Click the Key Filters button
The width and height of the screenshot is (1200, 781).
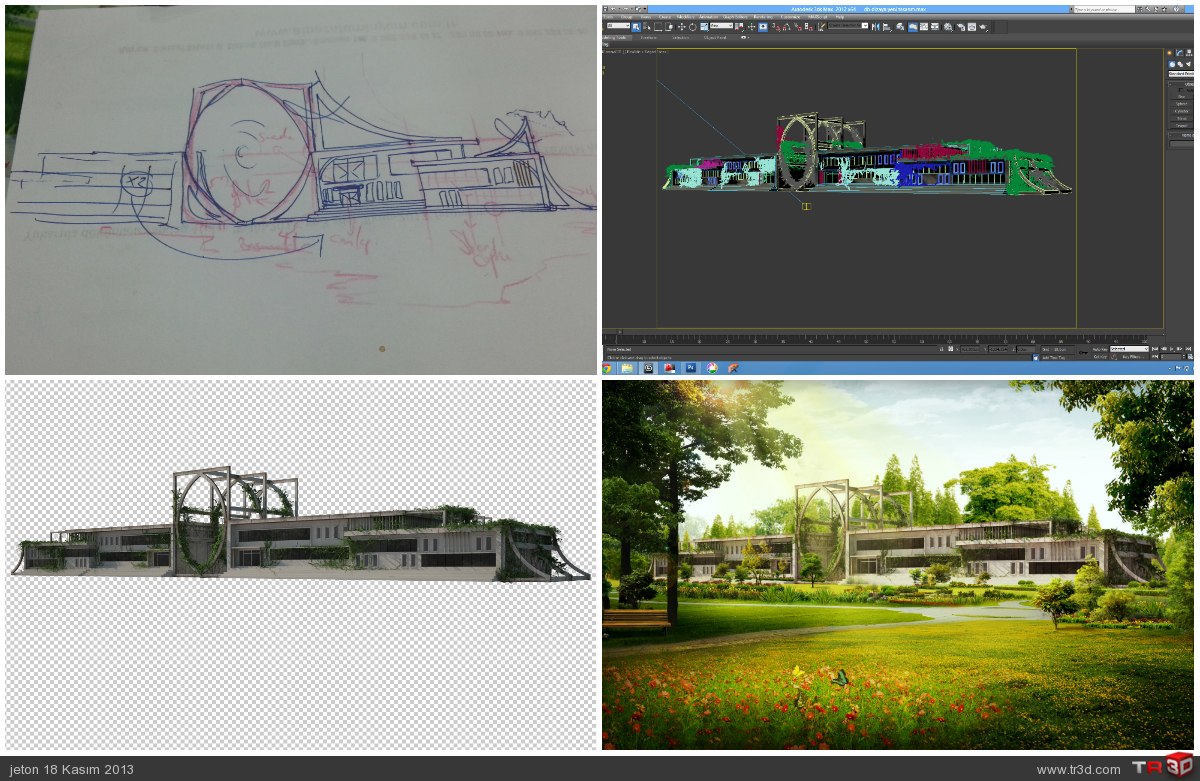pos(1133,357)
